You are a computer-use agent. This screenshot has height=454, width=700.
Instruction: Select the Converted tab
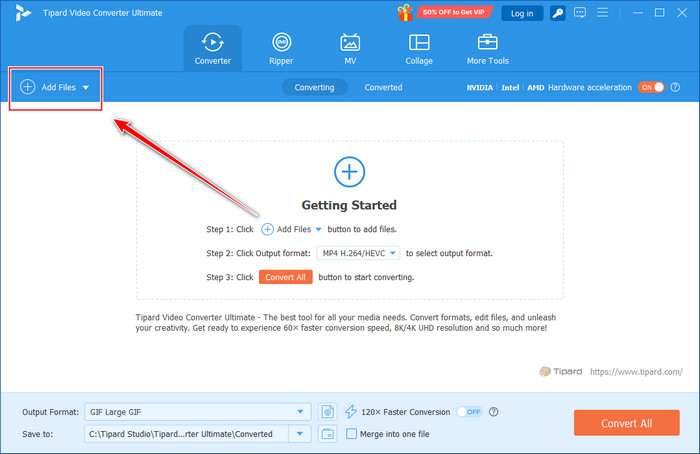click(x=383, y=87)
